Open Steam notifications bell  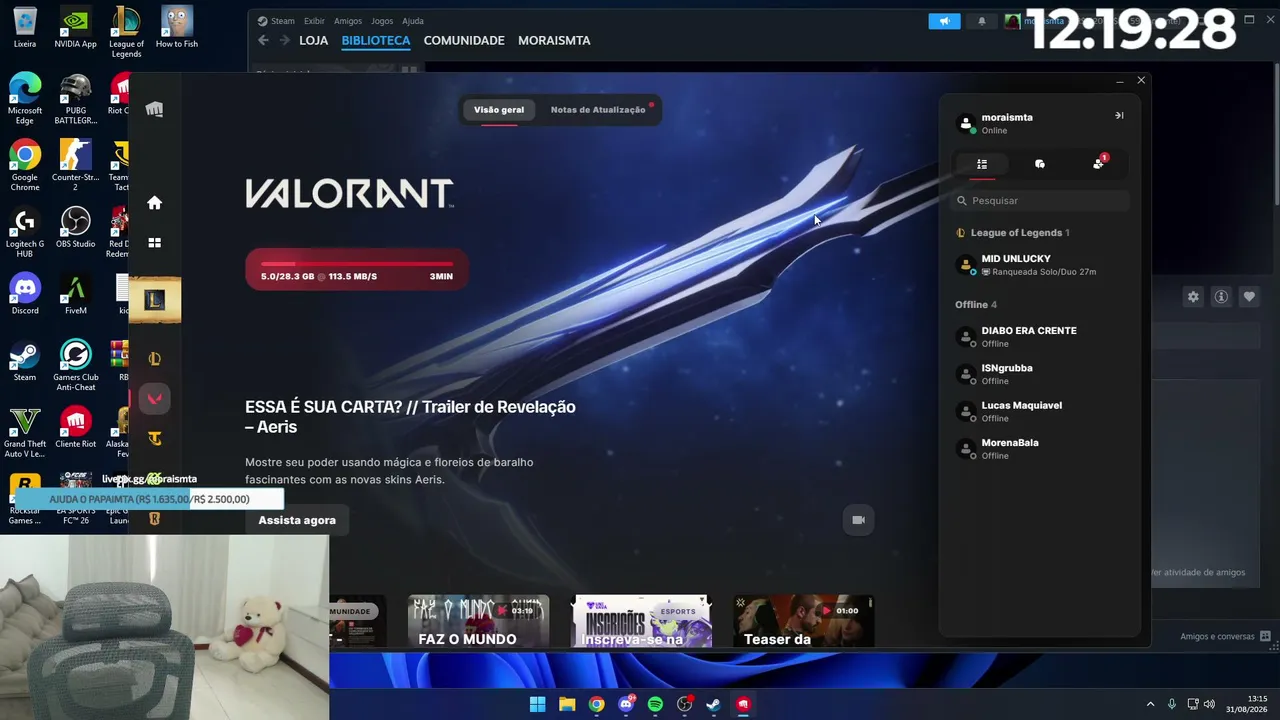pos(981,21)
